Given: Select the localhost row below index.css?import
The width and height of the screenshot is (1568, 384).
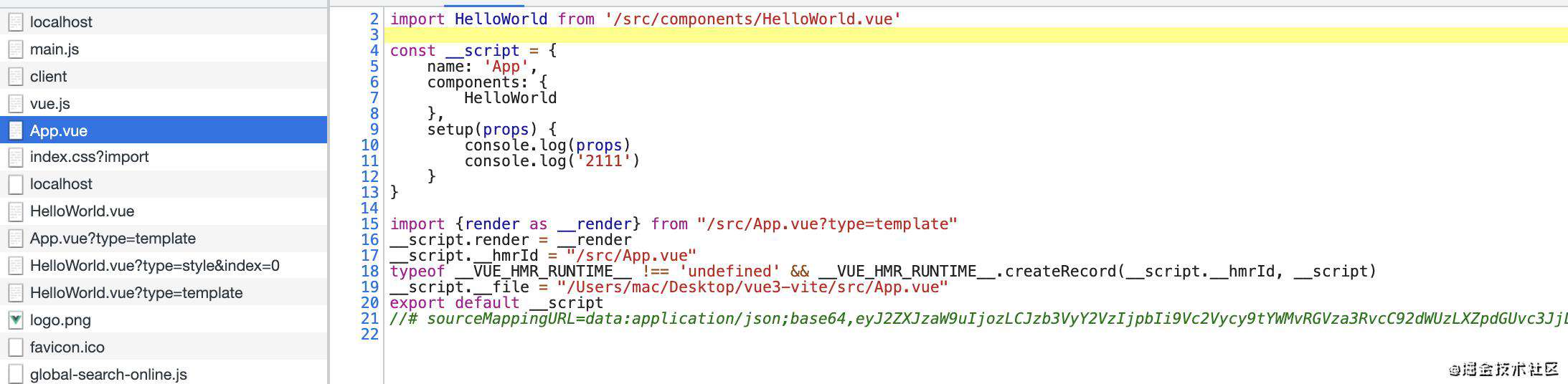Looking at the screenshot, I should [164, 184].
